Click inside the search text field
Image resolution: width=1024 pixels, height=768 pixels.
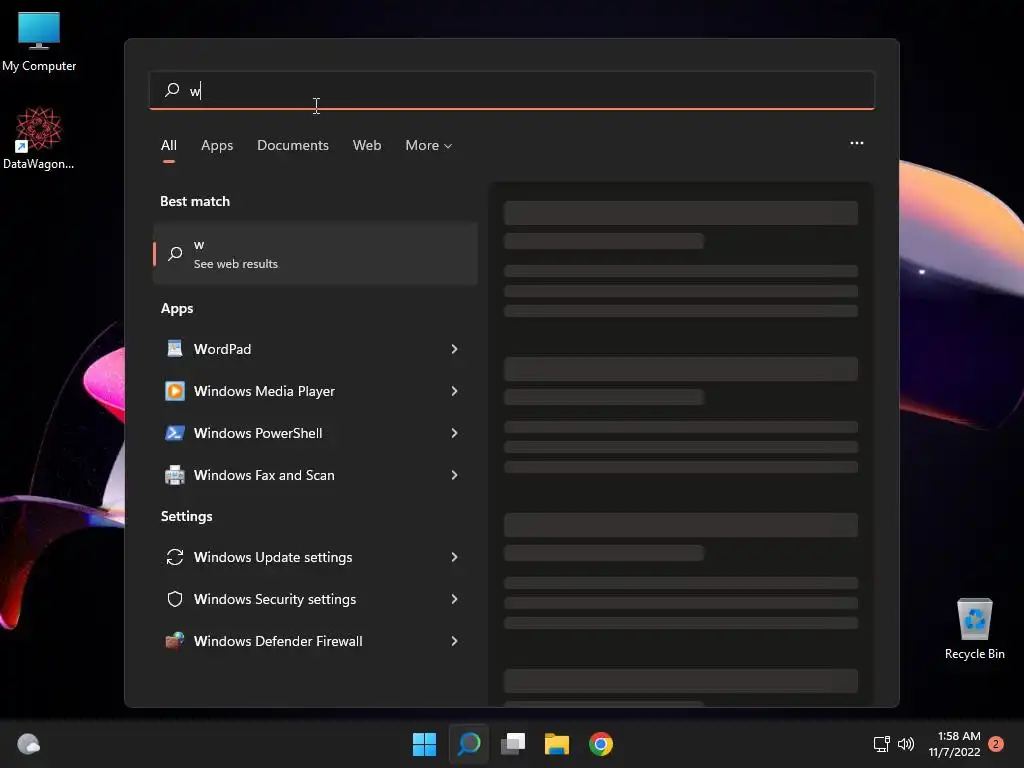pyautogui.click(x=512, y=90)
